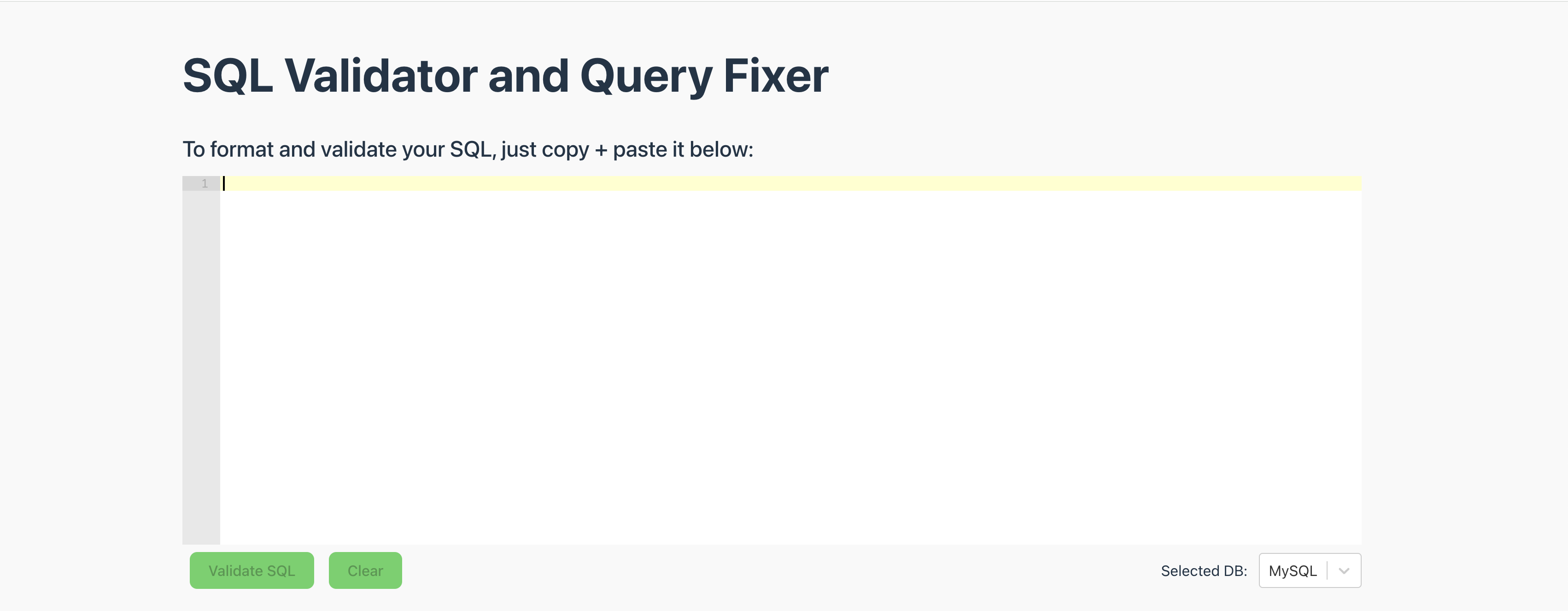The height and width of the screenshot is (611, 1568).
Task: Click the empty white area of the SQL editor
Action: tap(790, 367)
